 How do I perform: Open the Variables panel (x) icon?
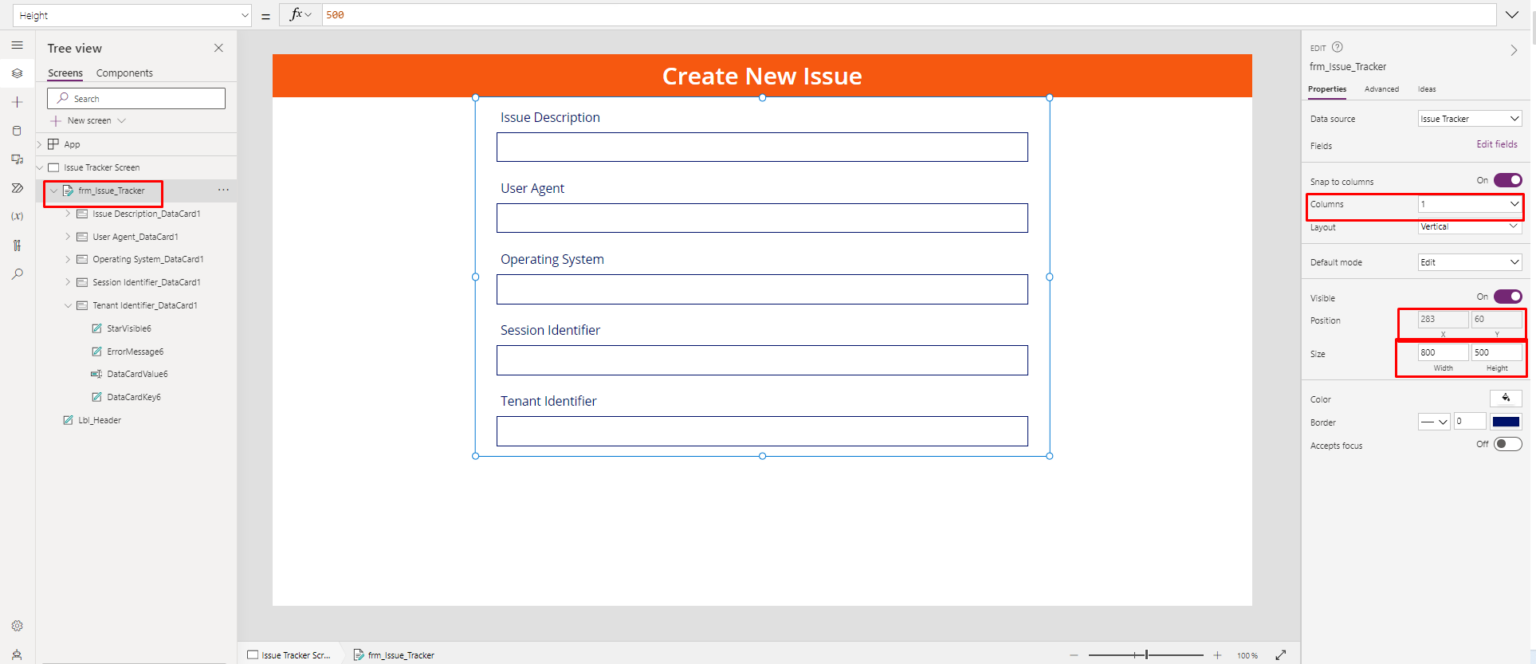pos(16,215)
